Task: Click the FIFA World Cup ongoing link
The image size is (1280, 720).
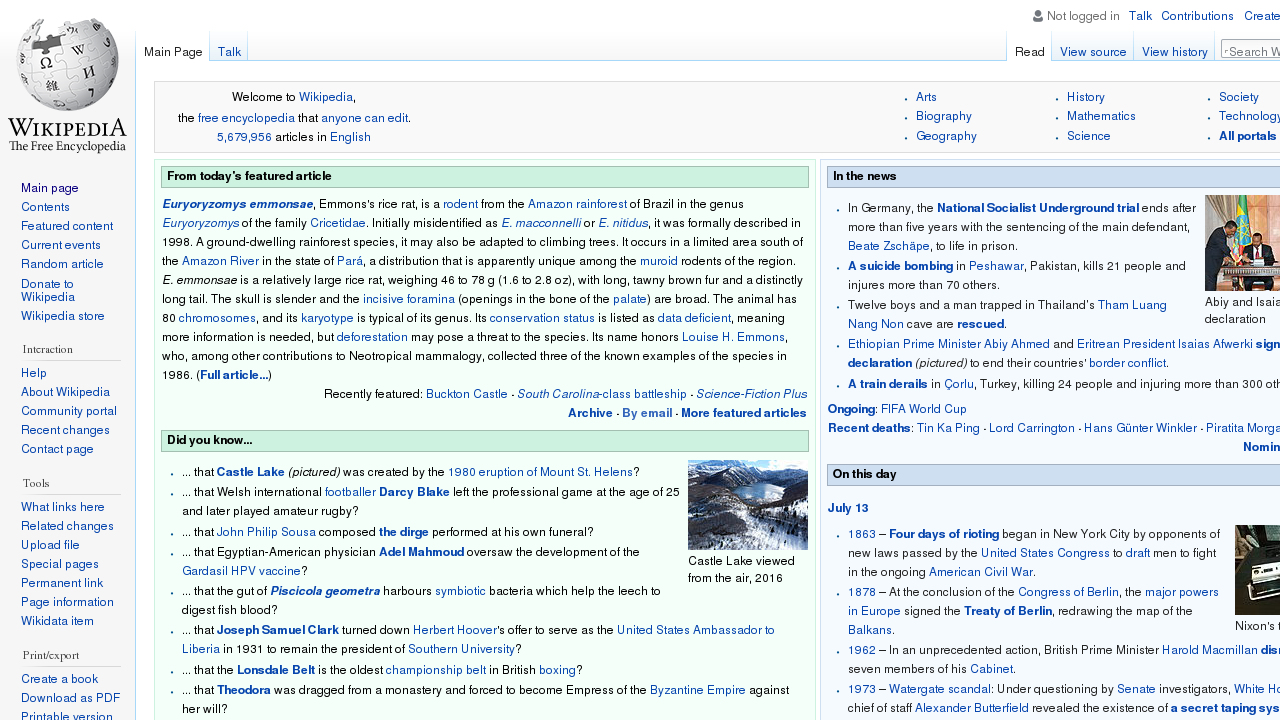Action: pyautogui.click(x=924, y=409)
